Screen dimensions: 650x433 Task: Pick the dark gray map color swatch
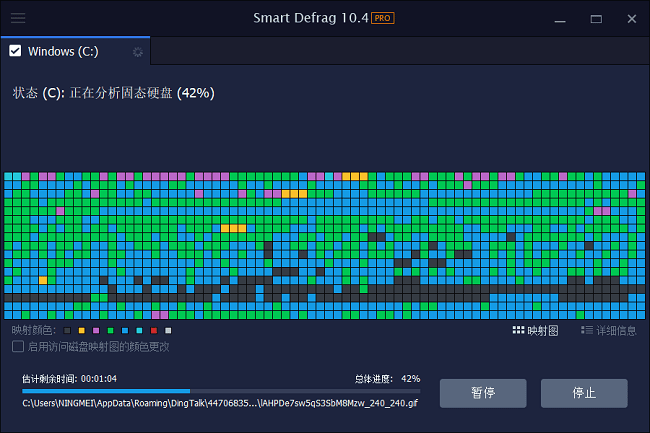coord(67,330)
